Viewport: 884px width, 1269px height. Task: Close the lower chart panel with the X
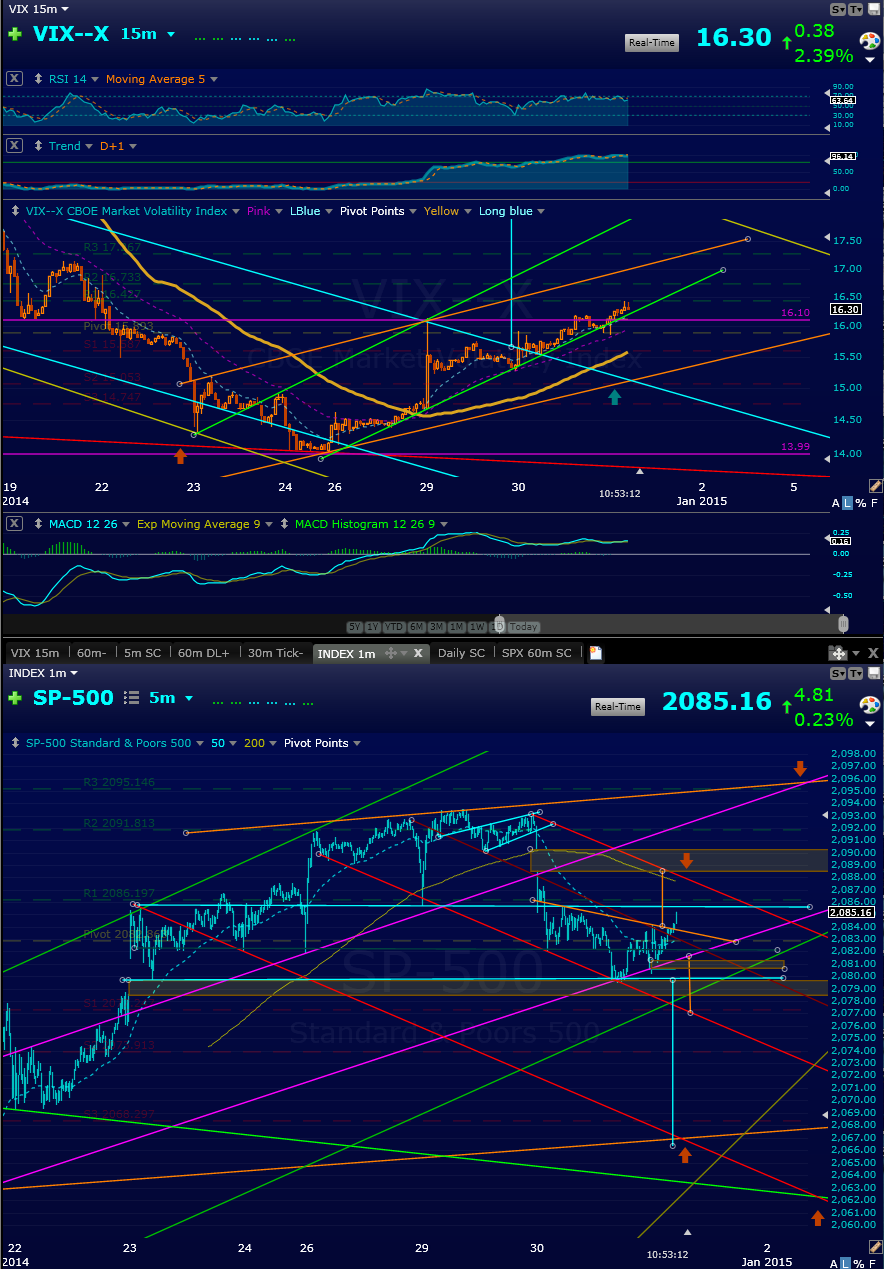point(871,653)
